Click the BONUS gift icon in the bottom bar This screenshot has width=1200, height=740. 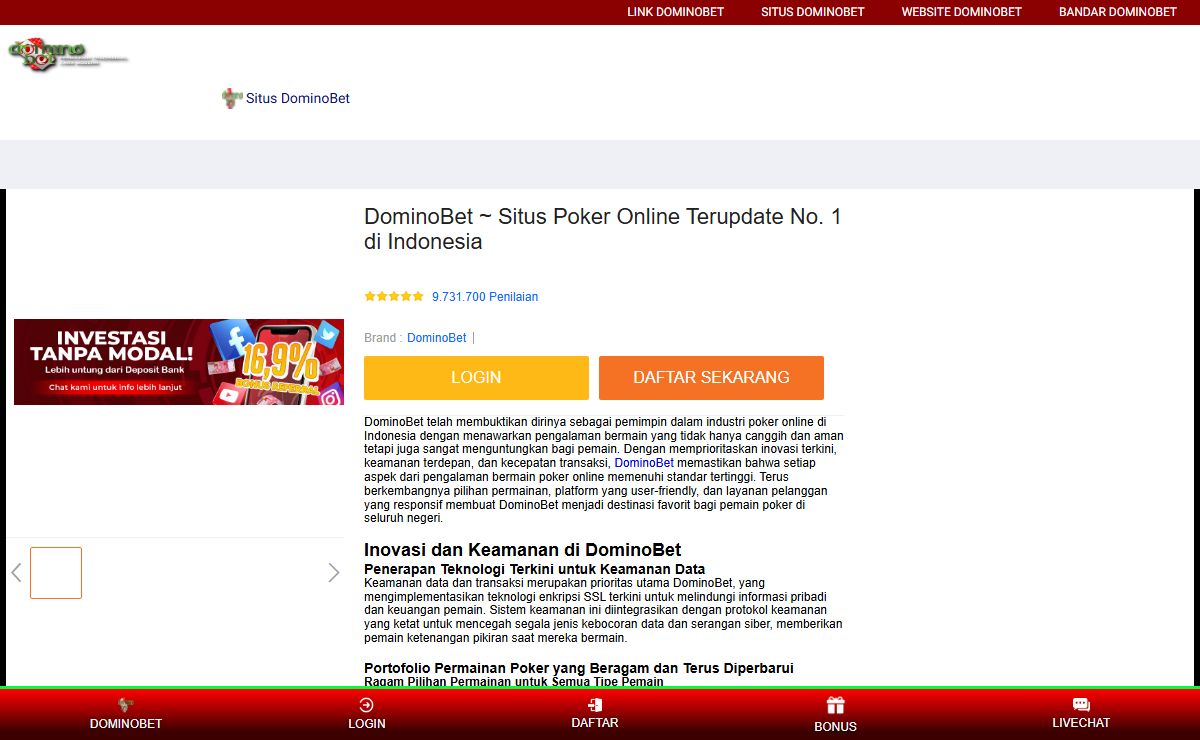pyautogui.click(x=835, y=706)
